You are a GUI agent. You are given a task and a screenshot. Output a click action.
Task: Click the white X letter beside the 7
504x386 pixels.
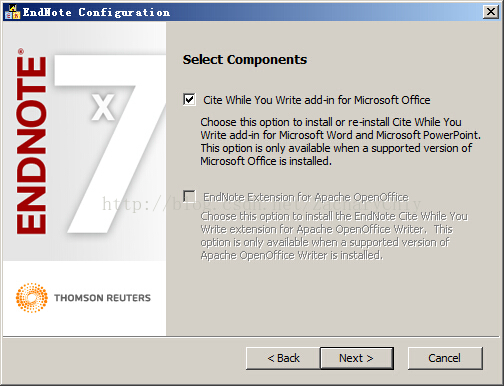click(x=103, y=107)
